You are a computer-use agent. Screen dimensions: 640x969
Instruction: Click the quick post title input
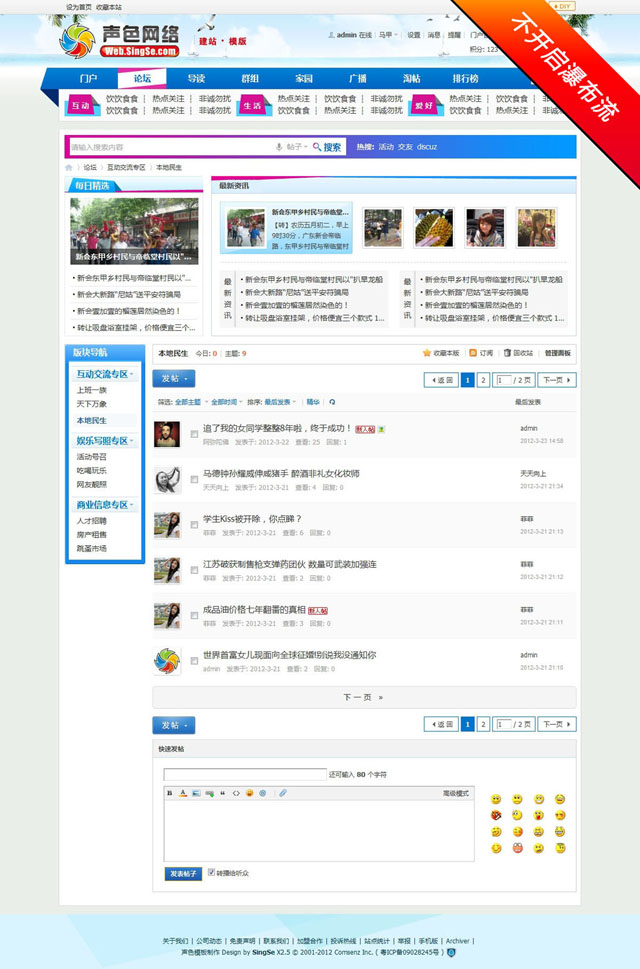245,774
